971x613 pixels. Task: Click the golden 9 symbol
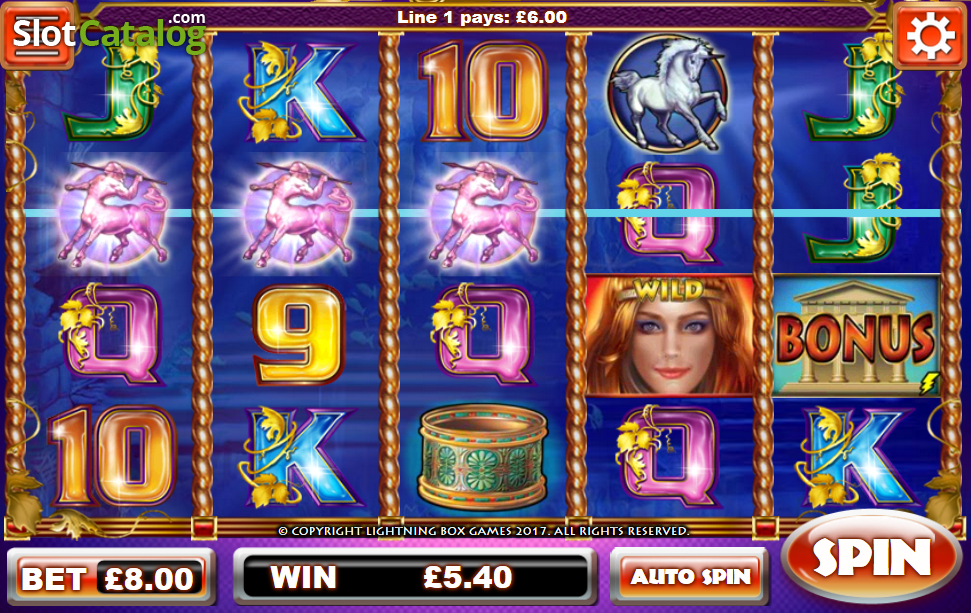pos(298,335)
